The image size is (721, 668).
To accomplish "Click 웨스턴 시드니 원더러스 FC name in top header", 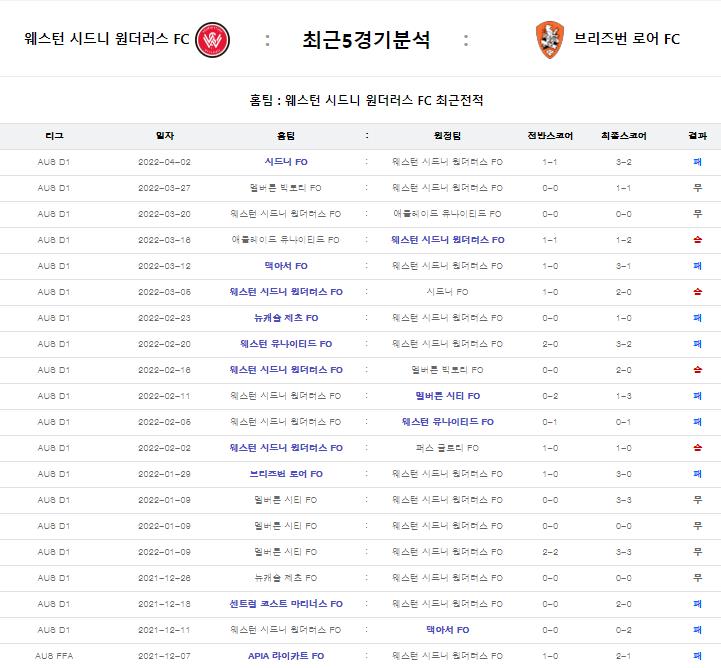I will coord(107,39).
